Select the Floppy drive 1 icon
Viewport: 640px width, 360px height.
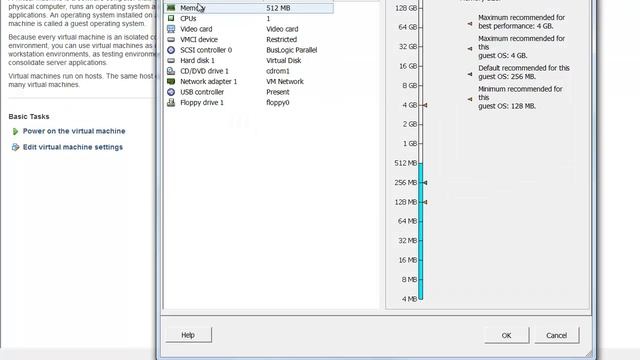click(x=171, y=102)
